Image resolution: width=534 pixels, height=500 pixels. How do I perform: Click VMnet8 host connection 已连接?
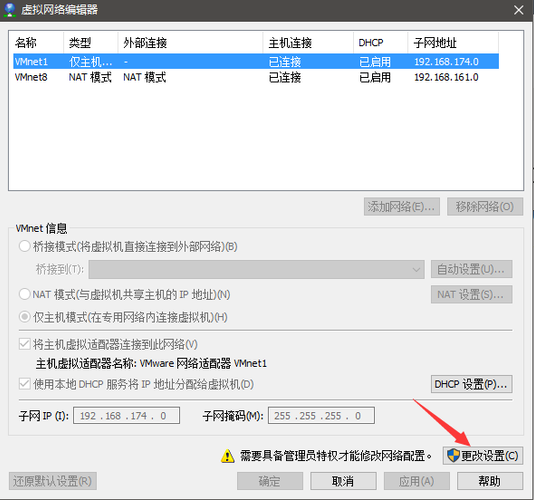coord(285,77)
